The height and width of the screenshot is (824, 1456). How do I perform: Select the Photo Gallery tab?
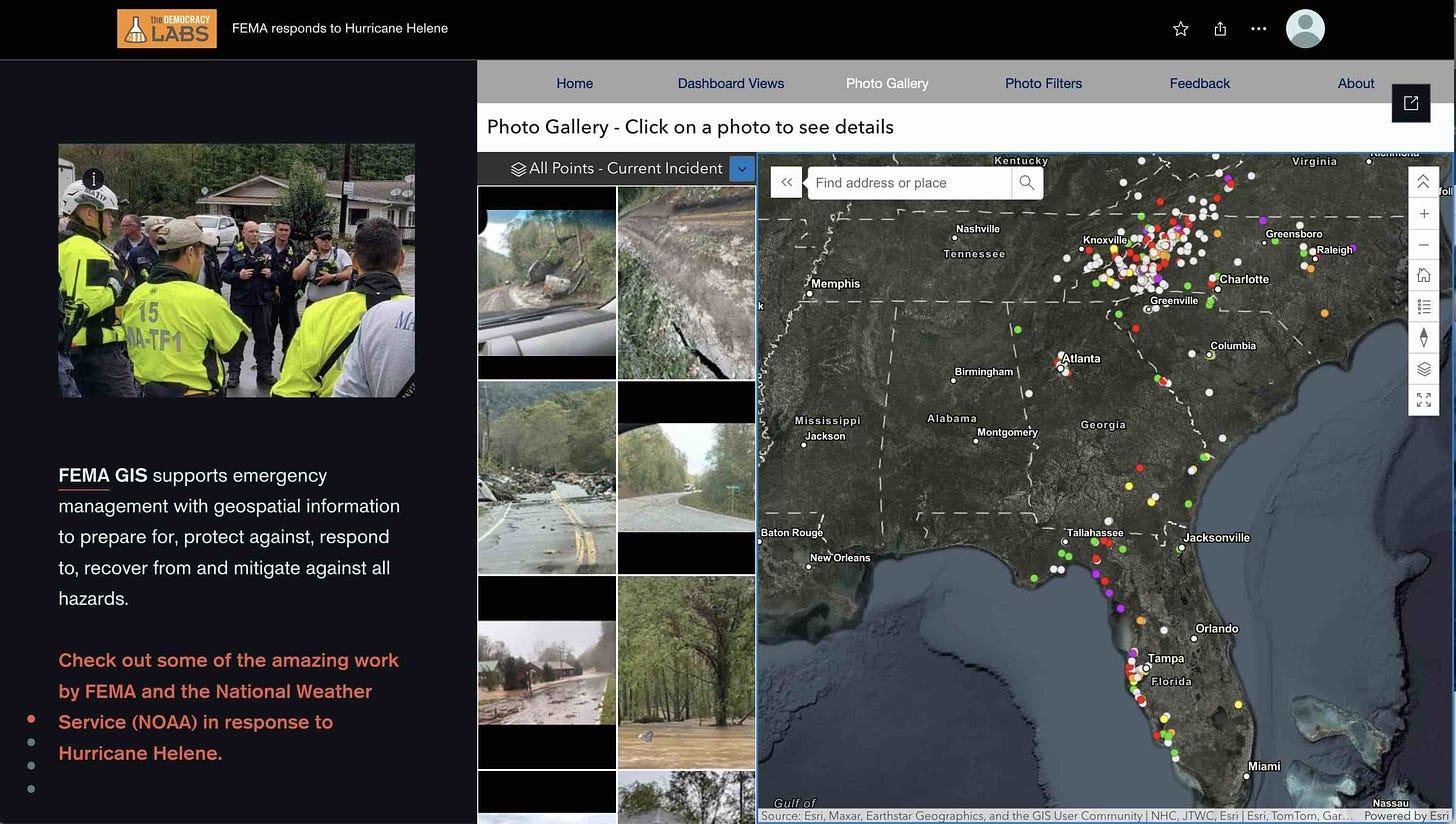887,83
